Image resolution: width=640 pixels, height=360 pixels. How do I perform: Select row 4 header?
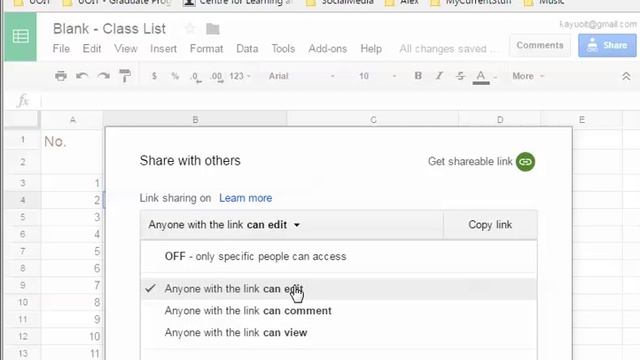point(22,200)
